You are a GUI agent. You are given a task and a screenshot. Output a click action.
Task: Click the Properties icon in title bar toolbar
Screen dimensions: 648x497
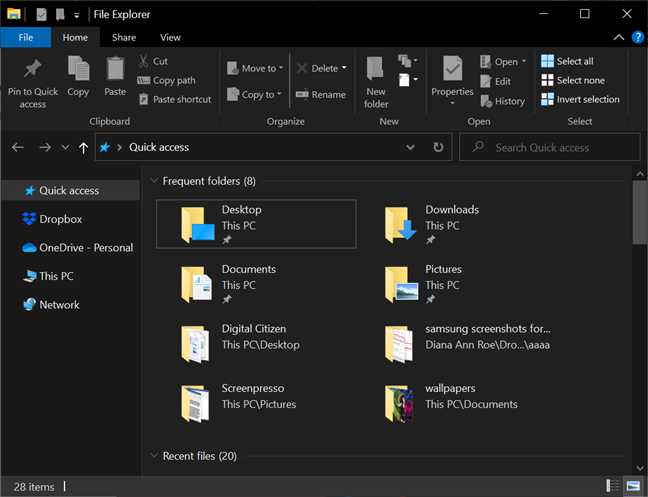[x=41, y=14]
